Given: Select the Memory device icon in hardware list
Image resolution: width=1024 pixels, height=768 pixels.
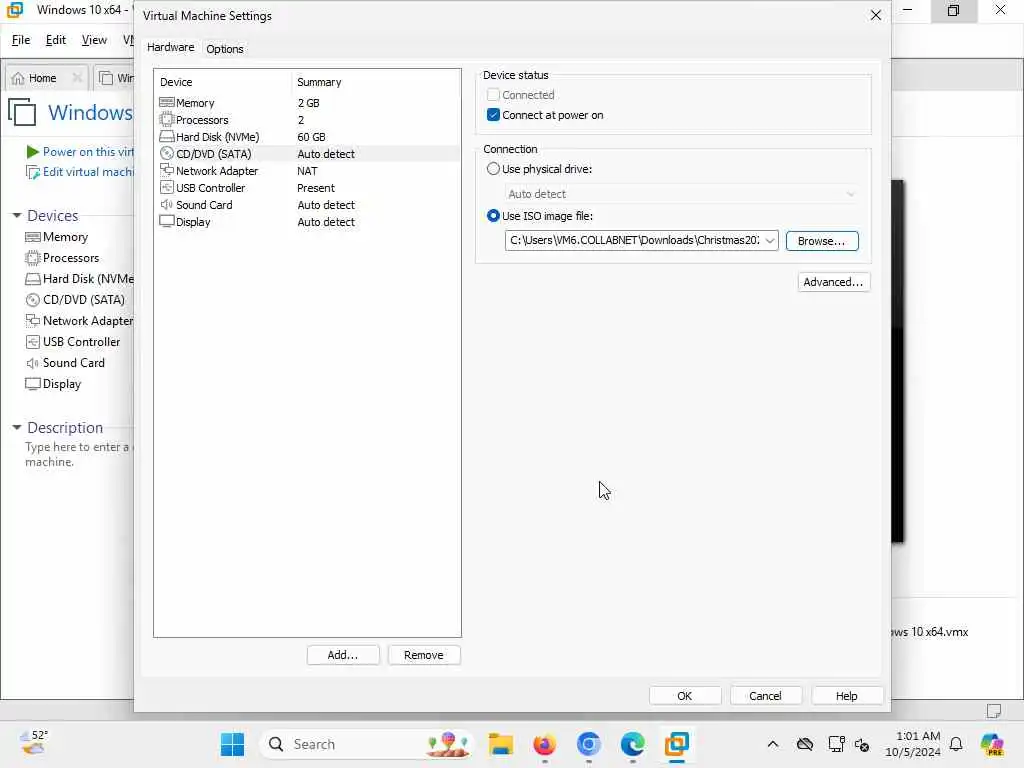Looking at the screenshot, I should (167, 103).
